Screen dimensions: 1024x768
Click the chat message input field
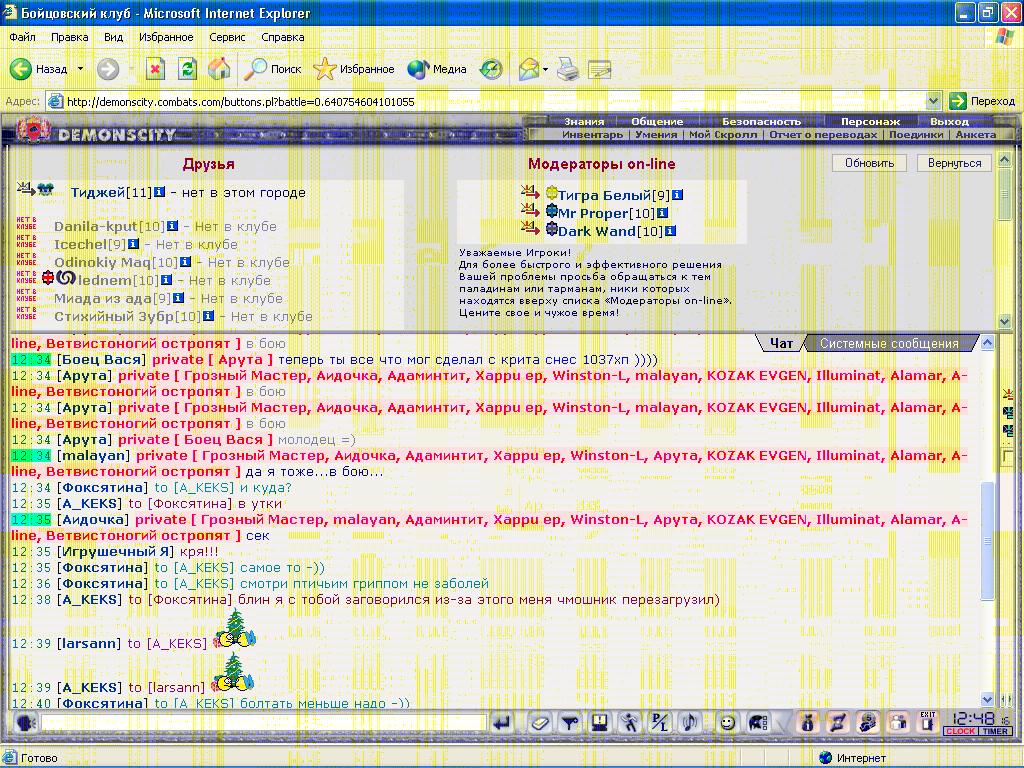click(264, 722)
